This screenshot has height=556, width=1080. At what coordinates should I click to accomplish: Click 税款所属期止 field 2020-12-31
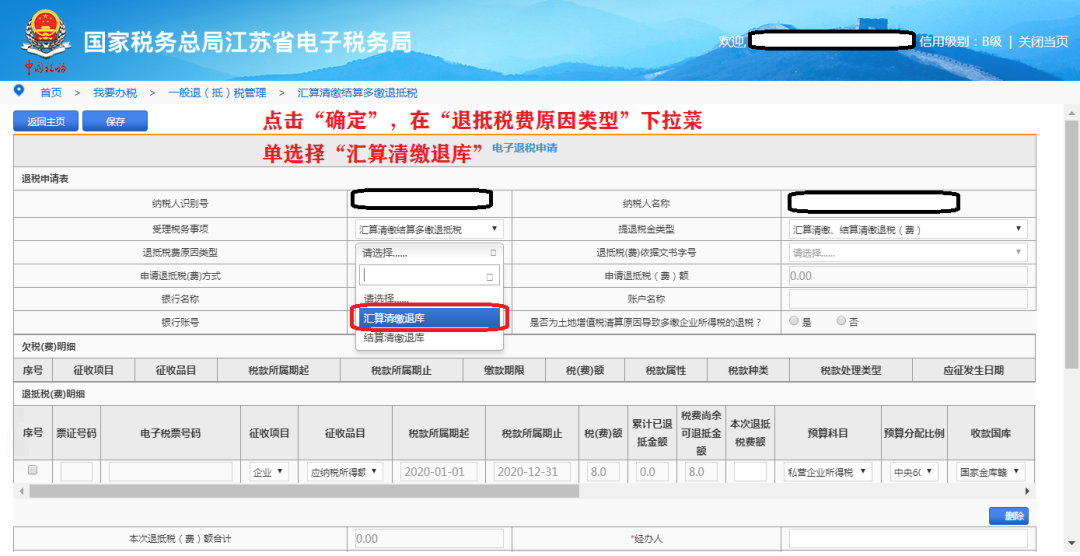click(x=532, y=472)
